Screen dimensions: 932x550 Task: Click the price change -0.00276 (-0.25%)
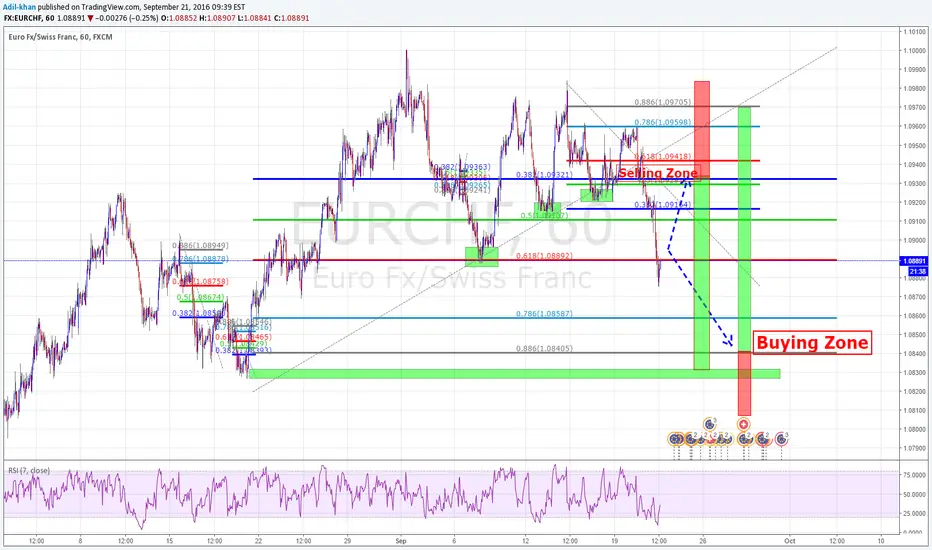[x=127, y=18]
